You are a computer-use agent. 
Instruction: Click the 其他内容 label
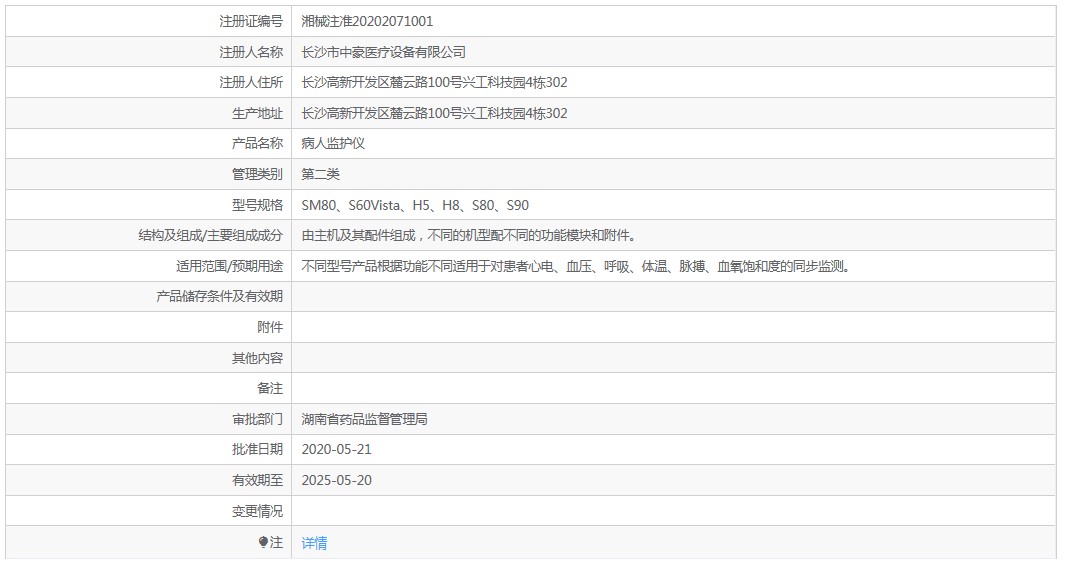pos(257,358)
